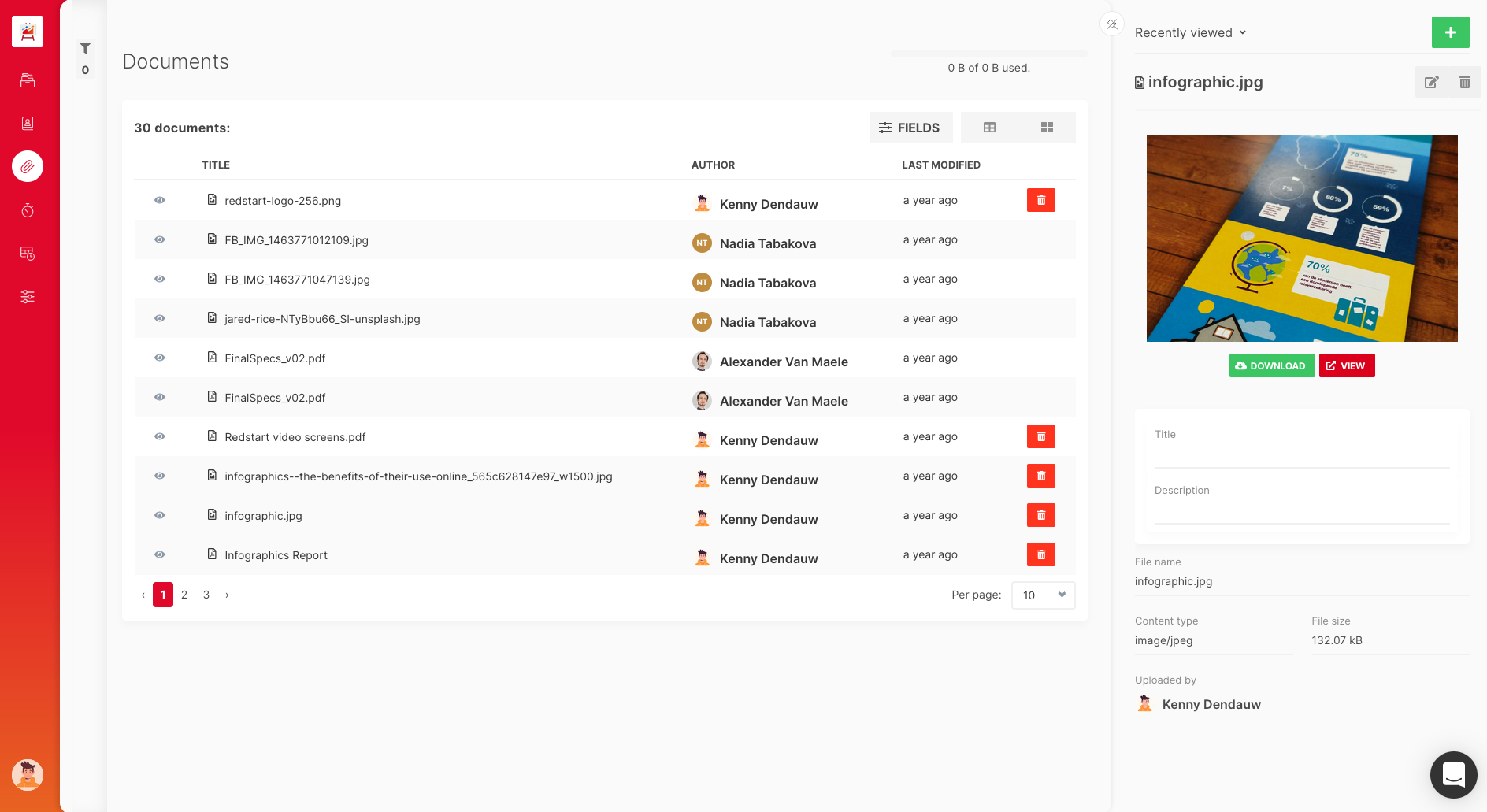
Task: Open the Per page dropdown
Action: (1043, 595)
